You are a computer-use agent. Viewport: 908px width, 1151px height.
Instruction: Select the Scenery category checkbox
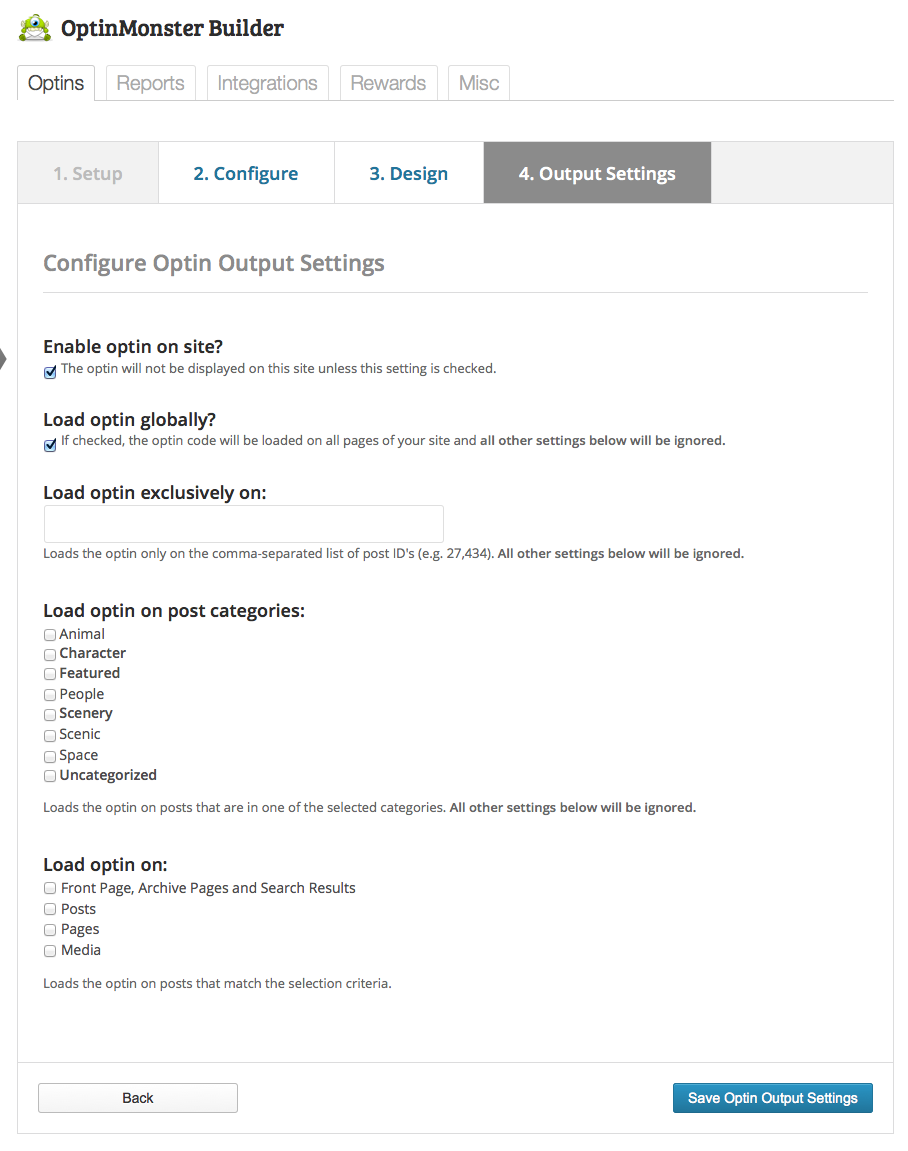click(x=50, y=714)
